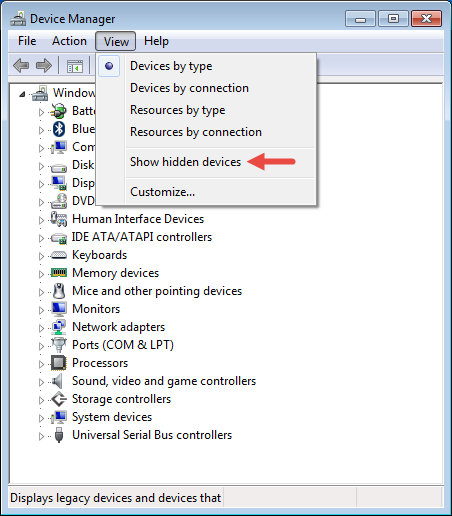Viewport: 452px width, 516px height.
Task: Click the Back arrow toolbar icon
Action: coord(21,65)
